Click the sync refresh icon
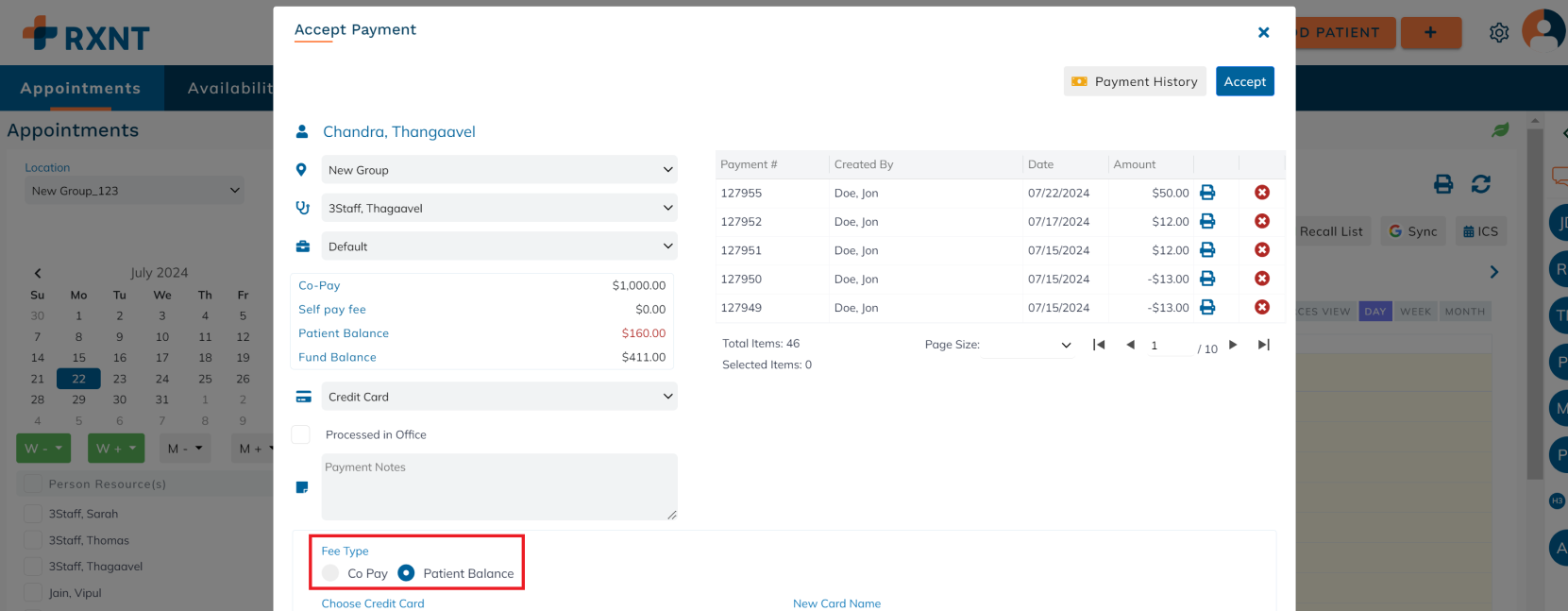The width and height of the screenshot is (1568, 611). (1480, 184)
